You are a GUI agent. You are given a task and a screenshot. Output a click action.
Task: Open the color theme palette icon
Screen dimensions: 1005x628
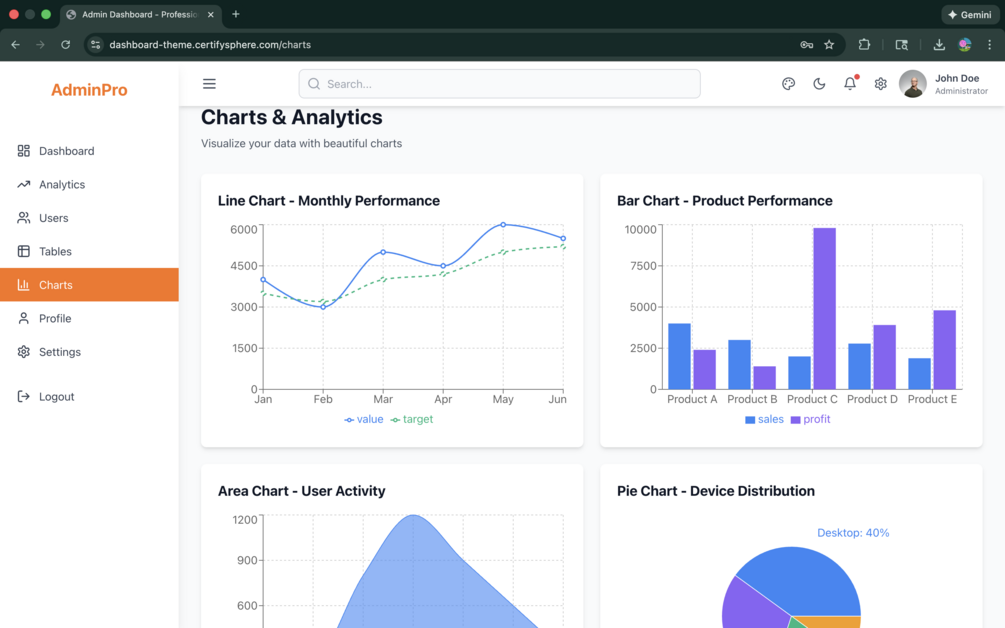[x=788, y=84]
